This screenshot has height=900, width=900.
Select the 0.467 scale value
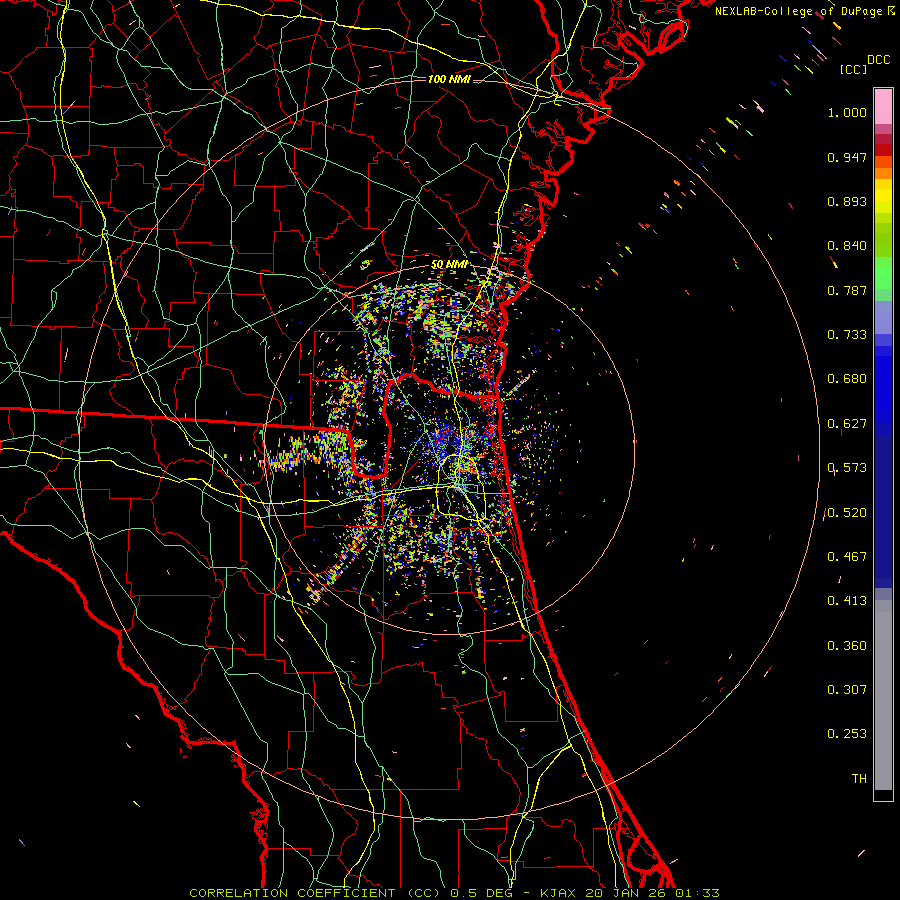[x=847, y=557]
